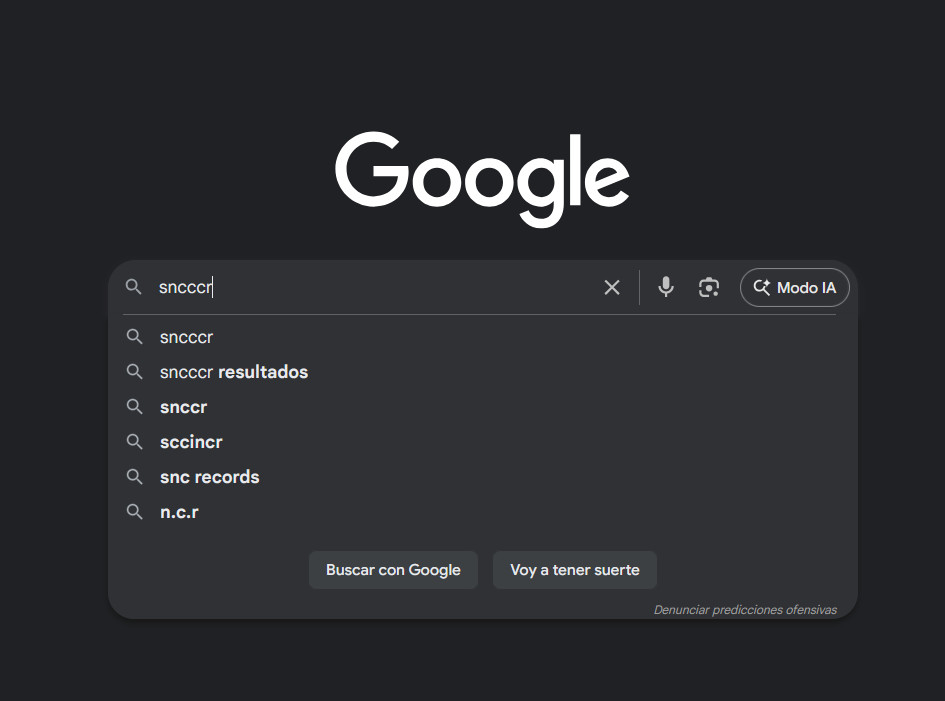Clear the search box with the X
The height and width of the screenshot is (701, 945).
[x=612, y=288]
